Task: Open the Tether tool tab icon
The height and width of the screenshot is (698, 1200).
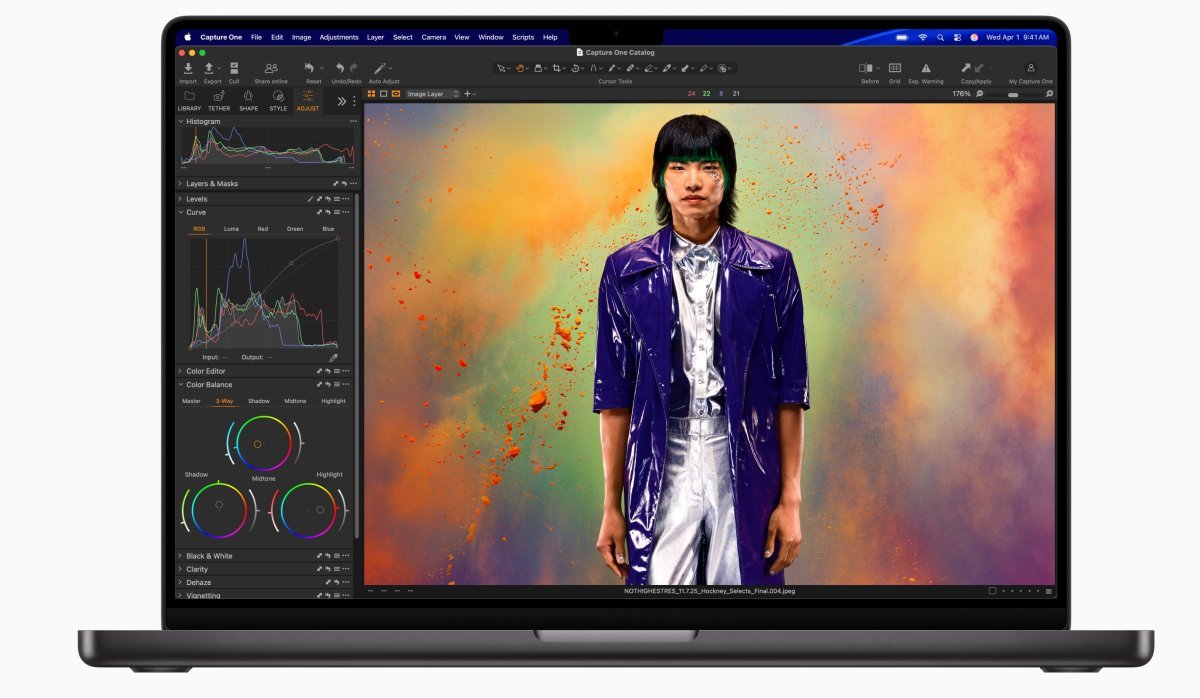Action: click(218, 96)
